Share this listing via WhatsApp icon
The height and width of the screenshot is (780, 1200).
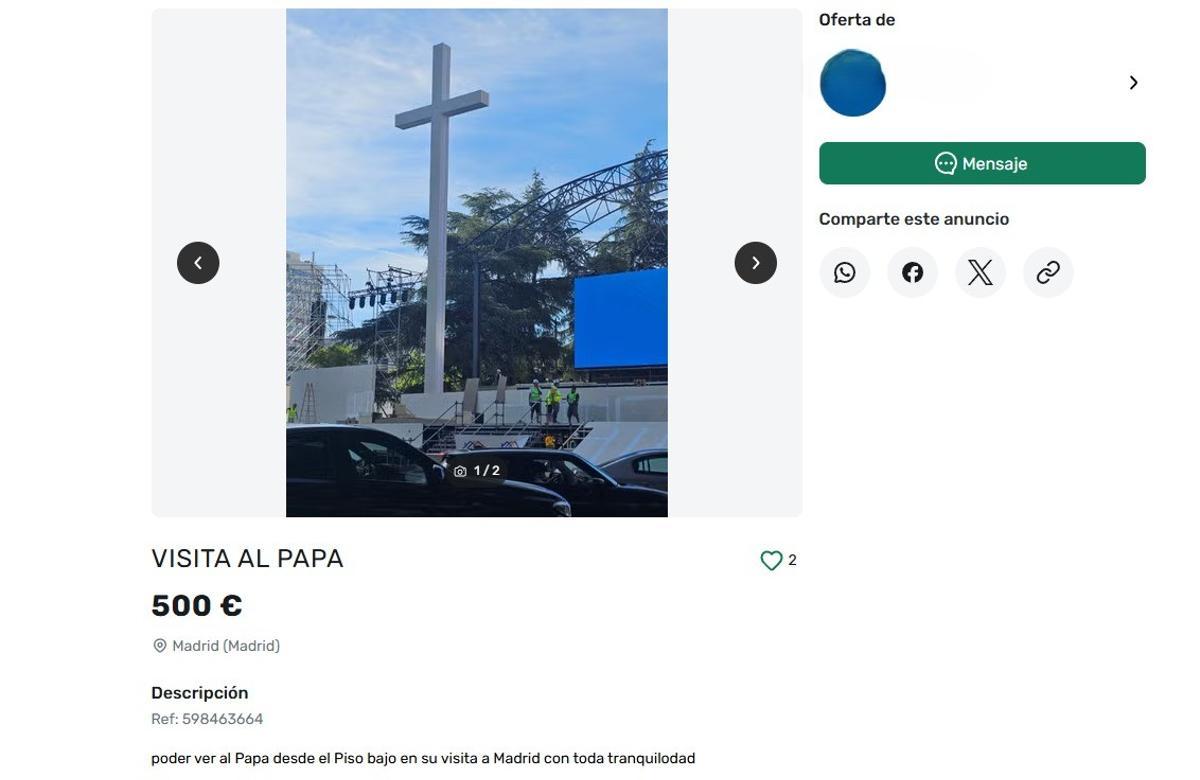[x=845, y=272]
